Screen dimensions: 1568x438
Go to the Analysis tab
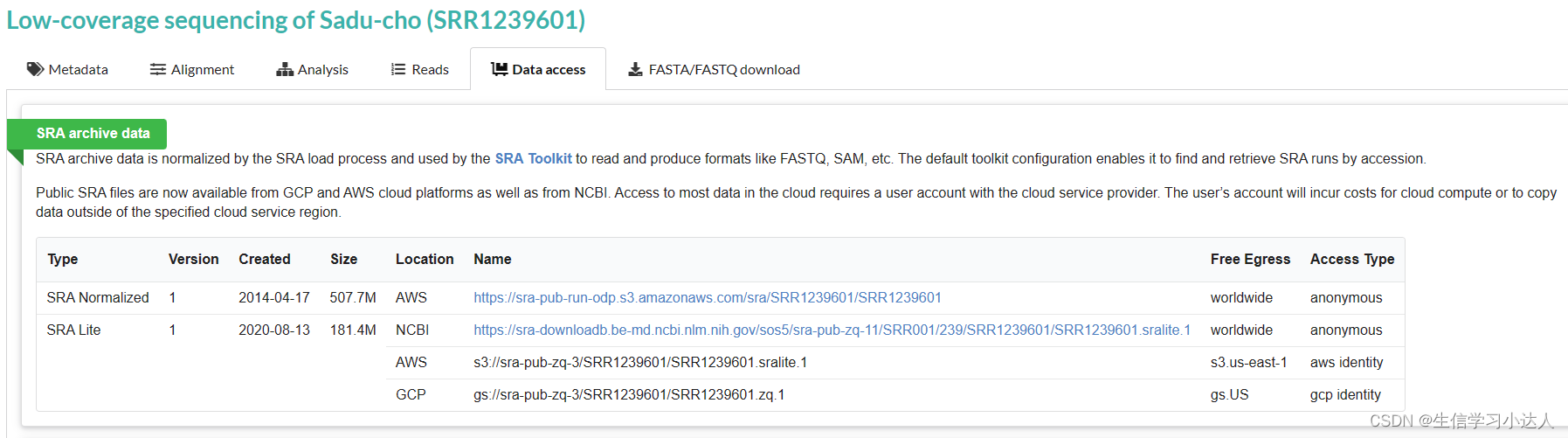click(322, 69)
